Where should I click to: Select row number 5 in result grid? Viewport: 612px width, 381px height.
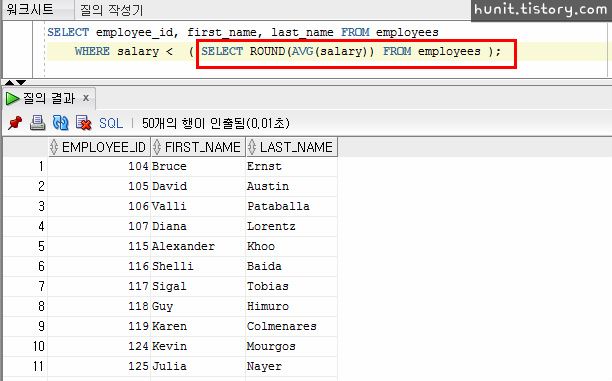pos(26,246)
